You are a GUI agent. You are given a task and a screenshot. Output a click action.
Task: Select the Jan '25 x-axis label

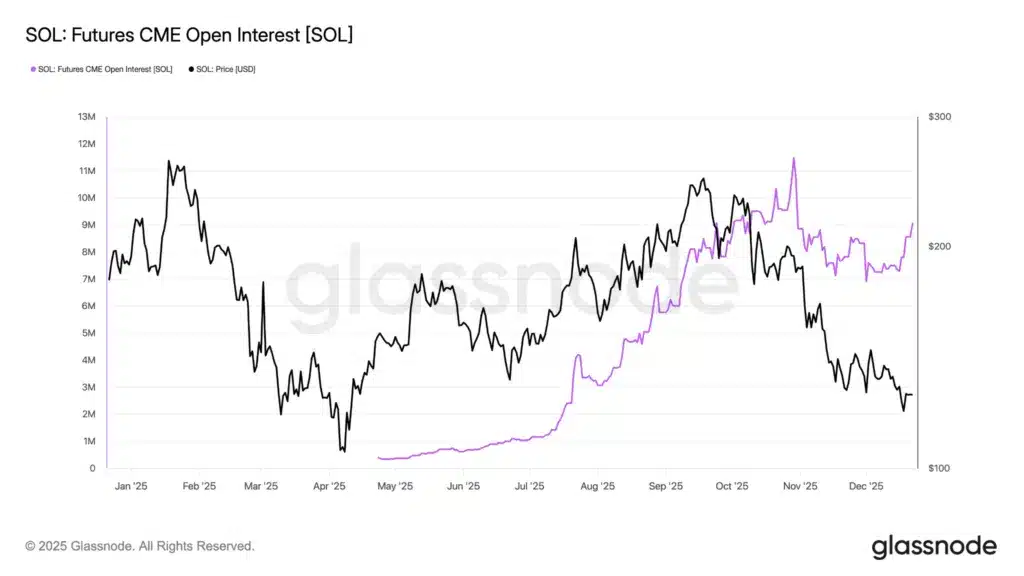click(x=131, y=487)
